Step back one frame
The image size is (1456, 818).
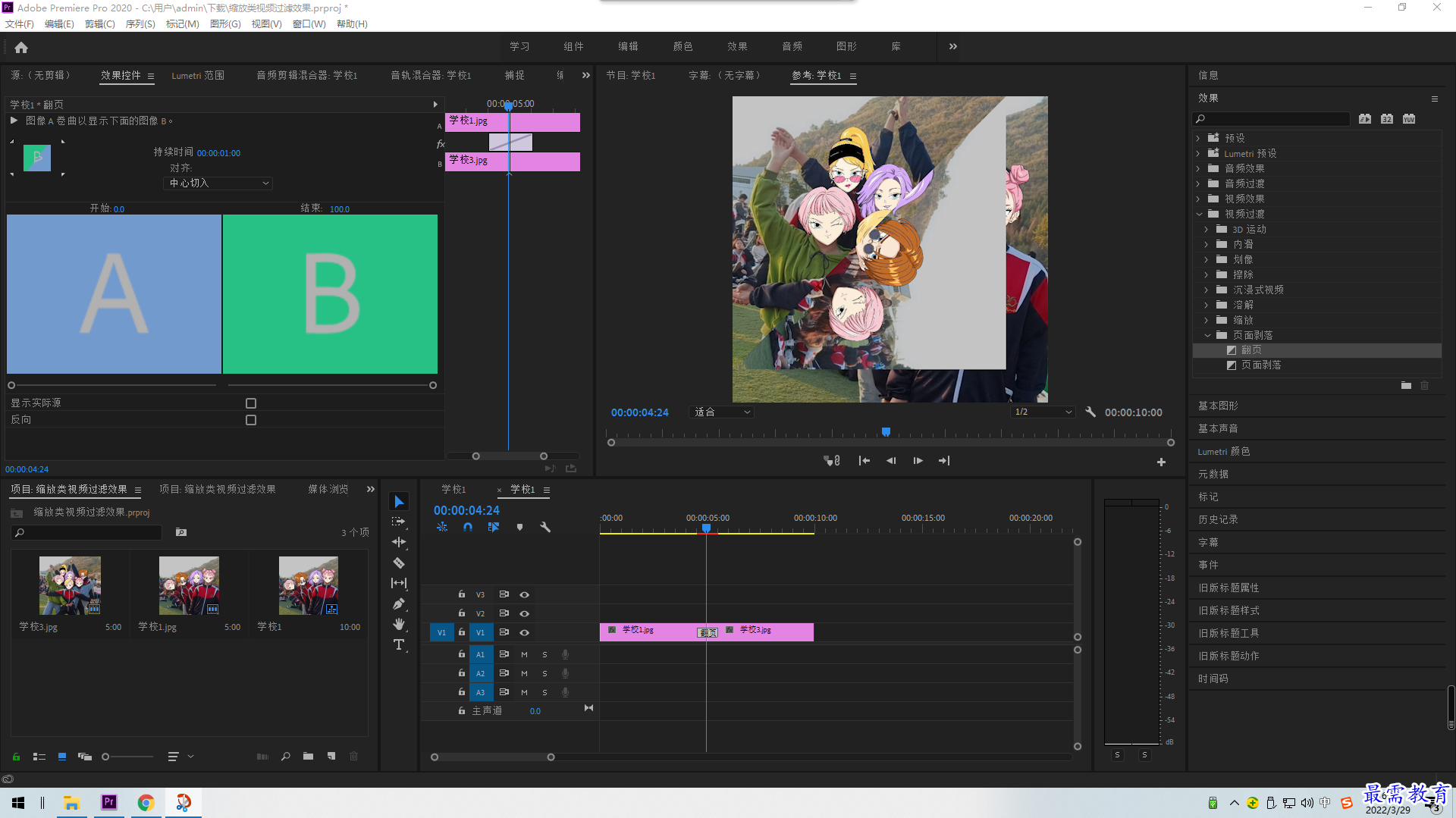(891, 461)
